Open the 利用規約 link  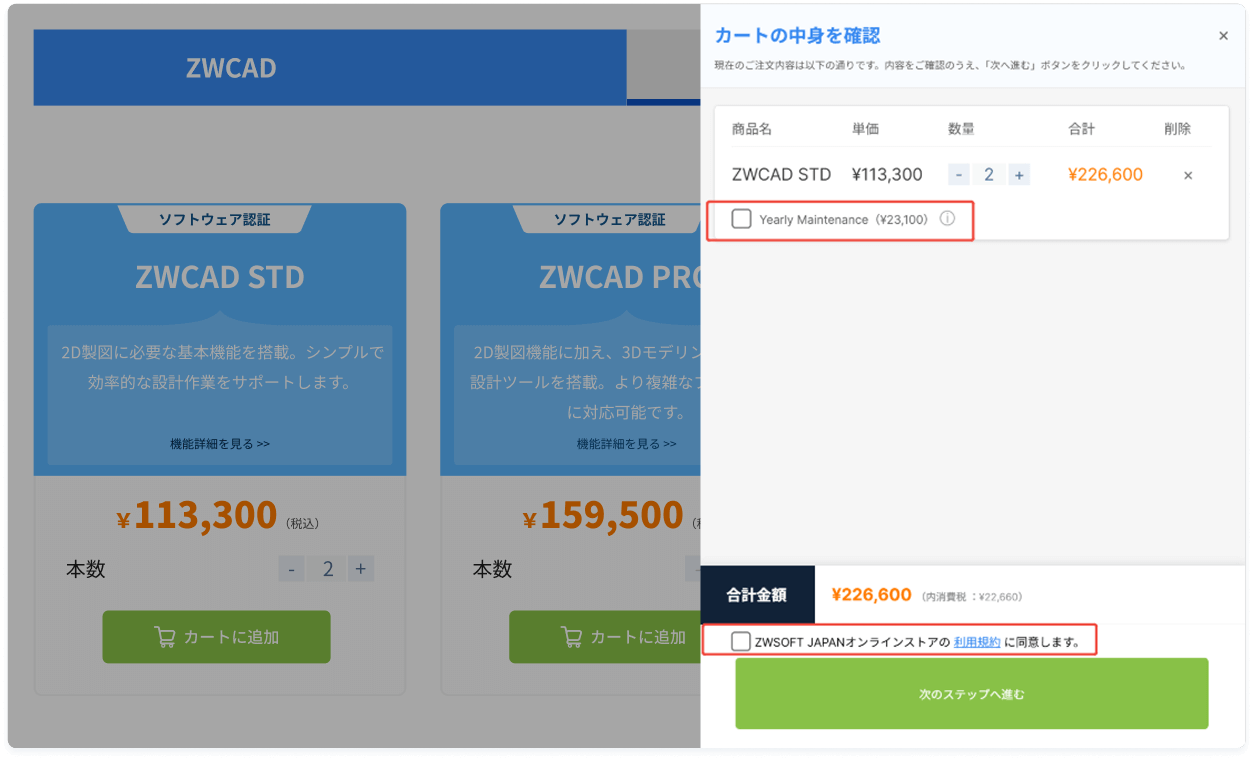pos(976,642)
